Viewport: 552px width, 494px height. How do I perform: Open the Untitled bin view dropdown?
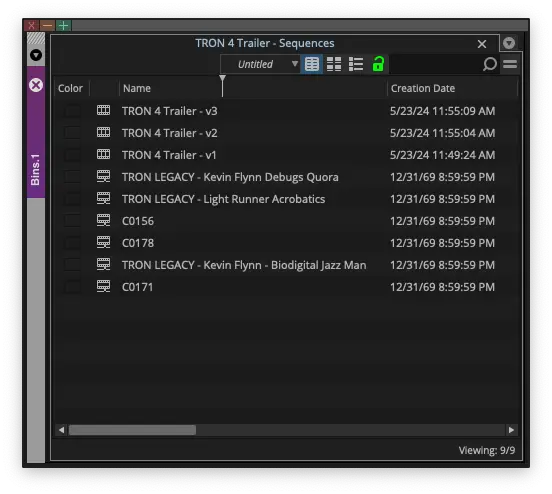pos(260,64)
